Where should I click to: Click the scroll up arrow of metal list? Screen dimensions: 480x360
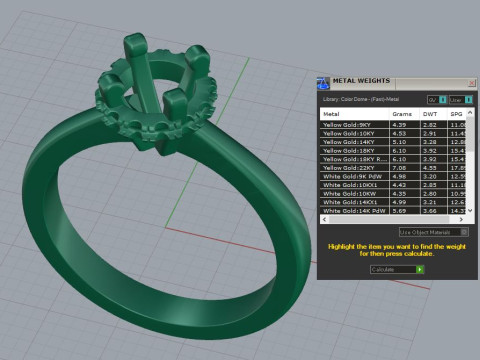470,113
